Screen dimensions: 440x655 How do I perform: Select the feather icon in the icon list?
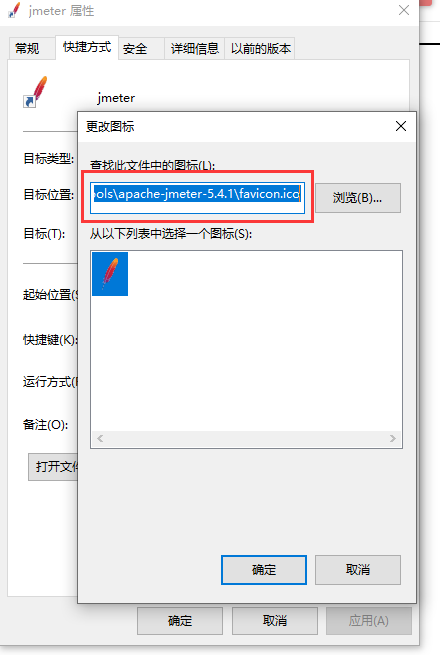click(x=110, y=274)
